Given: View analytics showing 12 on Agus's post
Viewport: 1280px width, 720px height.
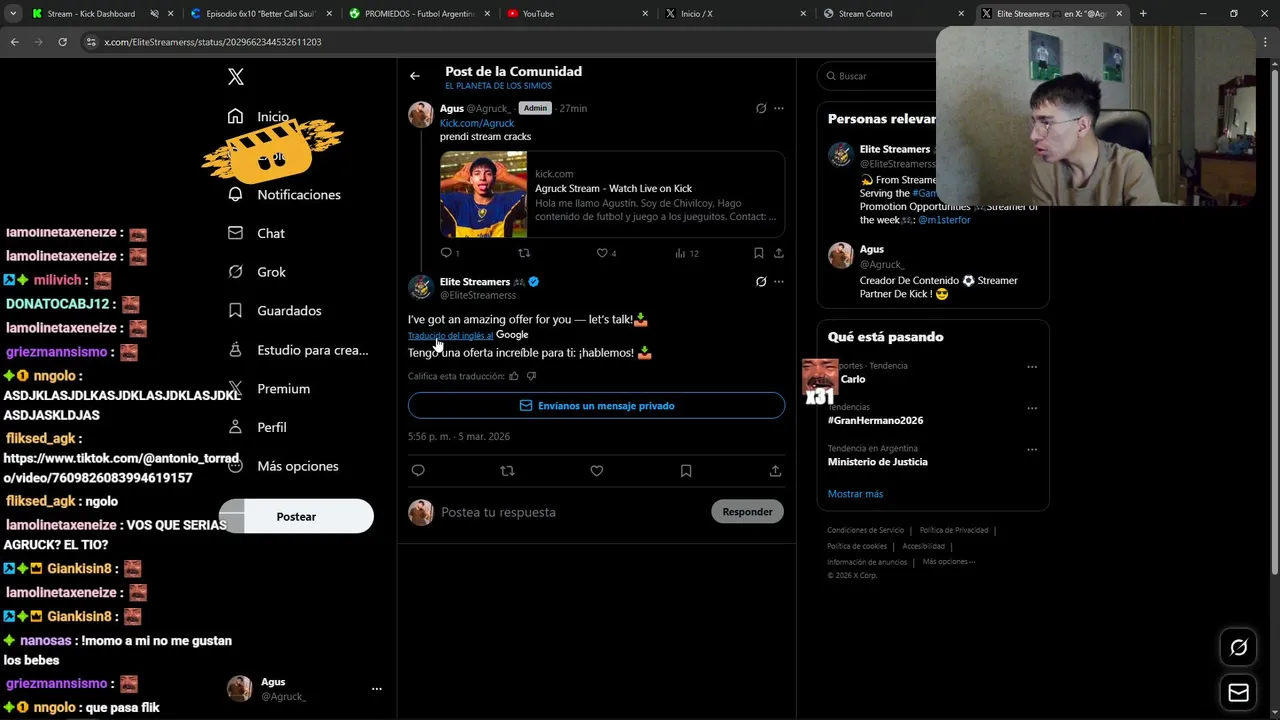Looking at the screenshot, I should coord(686,253).
